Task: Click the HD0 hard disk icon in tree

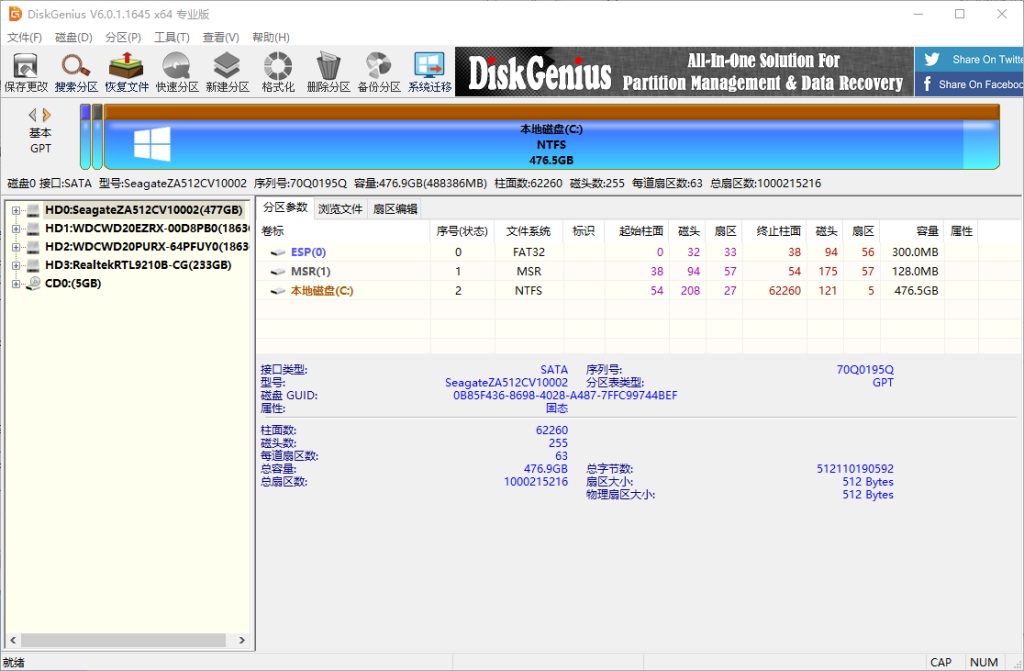Action: point(33,210)
